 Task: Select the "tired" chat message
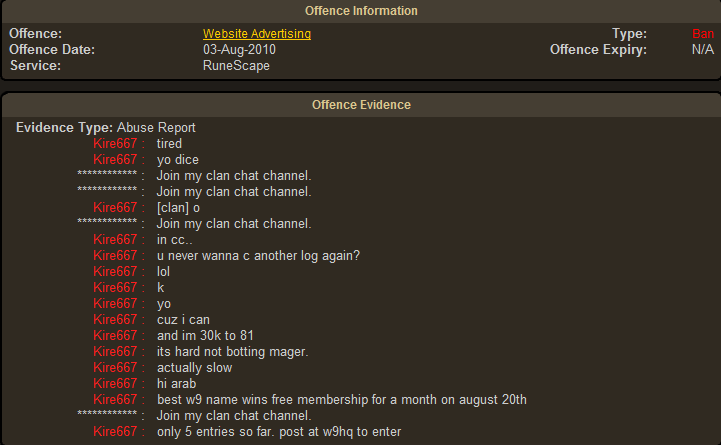pos(169,144)
